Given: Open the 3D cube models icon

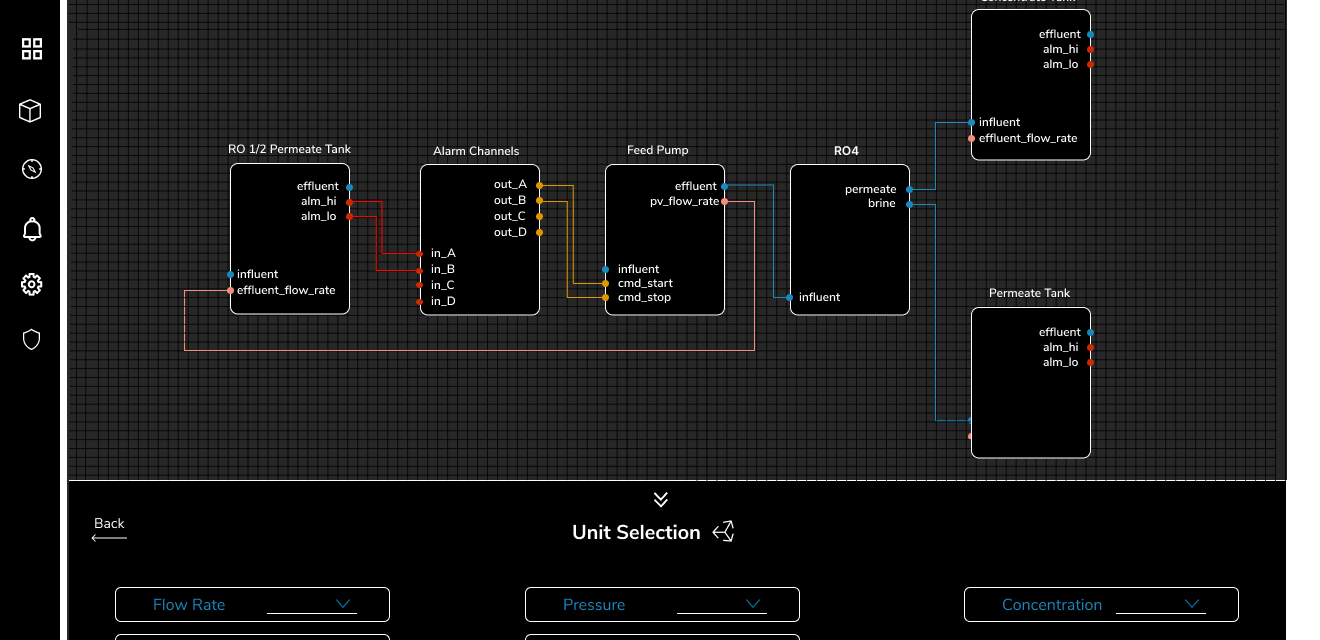Looking at the screenshot, I should click(x=30, y=110).
